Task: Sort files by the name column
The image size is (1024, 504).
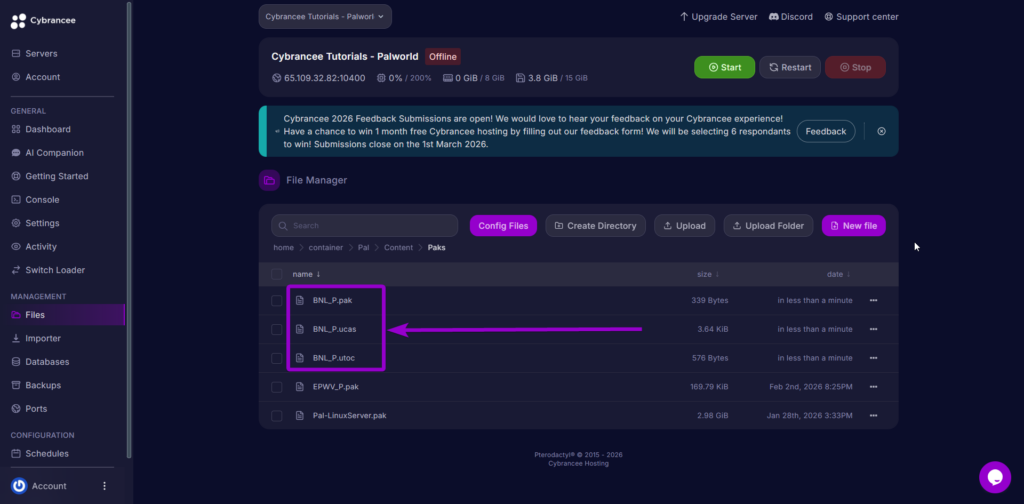Action: (x=304, y=274)
